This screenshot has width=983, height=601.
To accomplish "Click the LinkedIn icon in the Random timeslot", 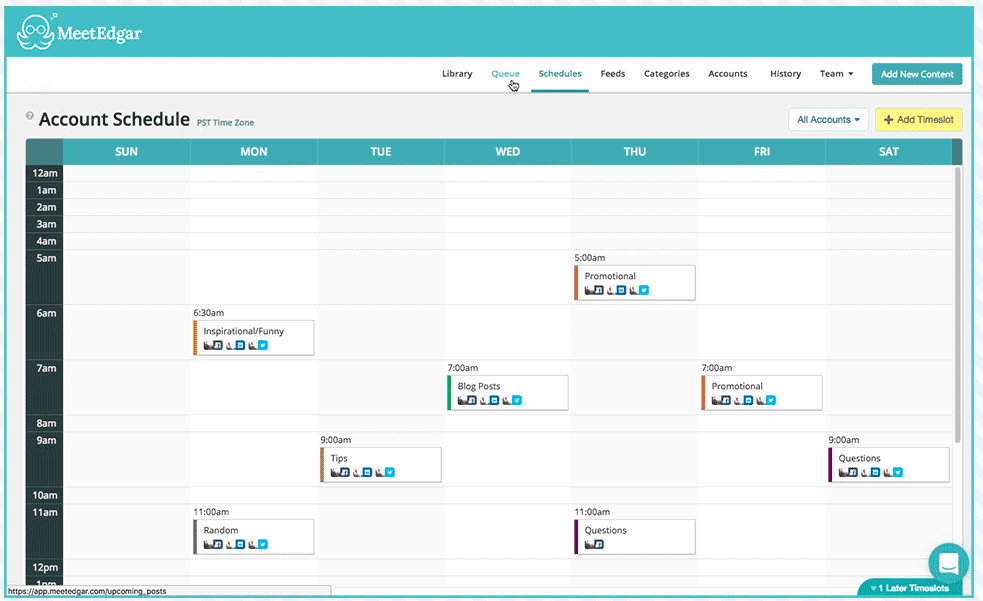I will point(235,545).
